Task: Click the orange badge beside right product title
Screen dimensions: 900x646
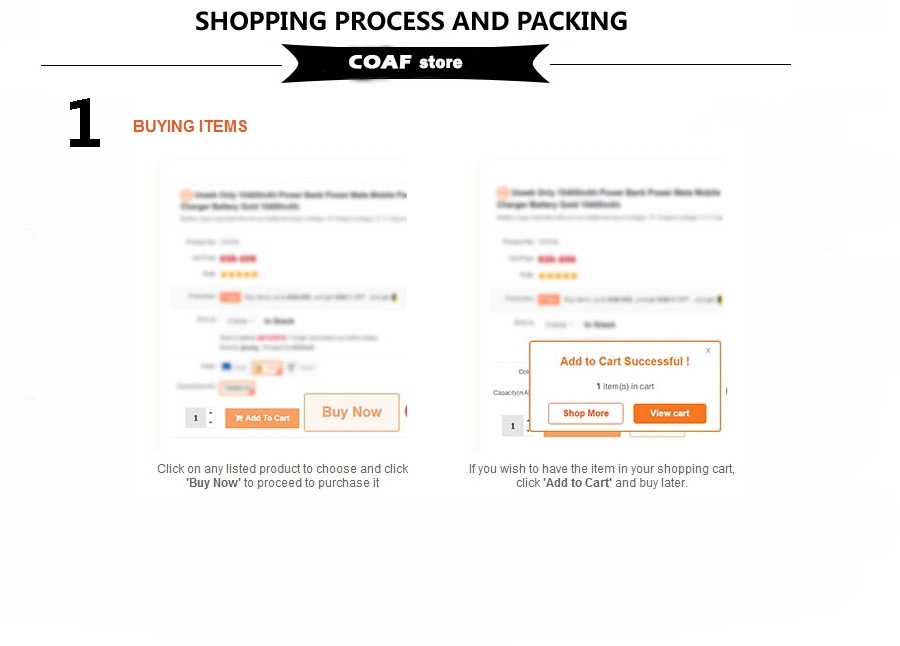Action: pyautogui.click(x=503, y=192)
